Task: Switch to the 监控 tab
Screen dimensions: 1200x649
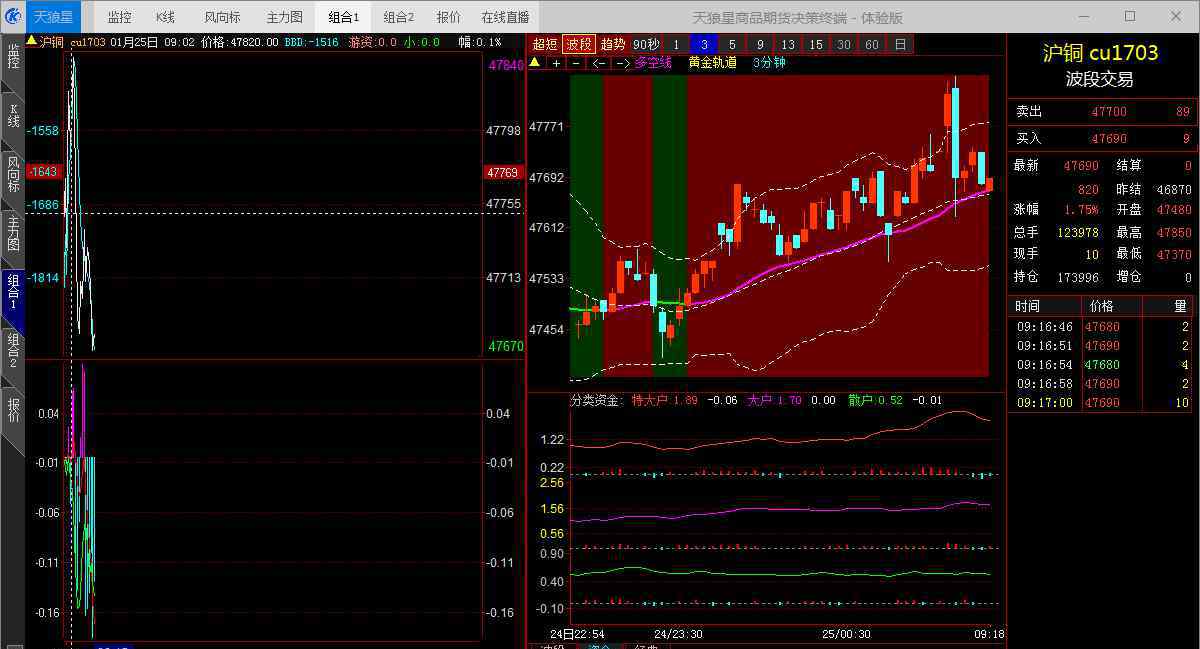Action: [x=119, y=17]
